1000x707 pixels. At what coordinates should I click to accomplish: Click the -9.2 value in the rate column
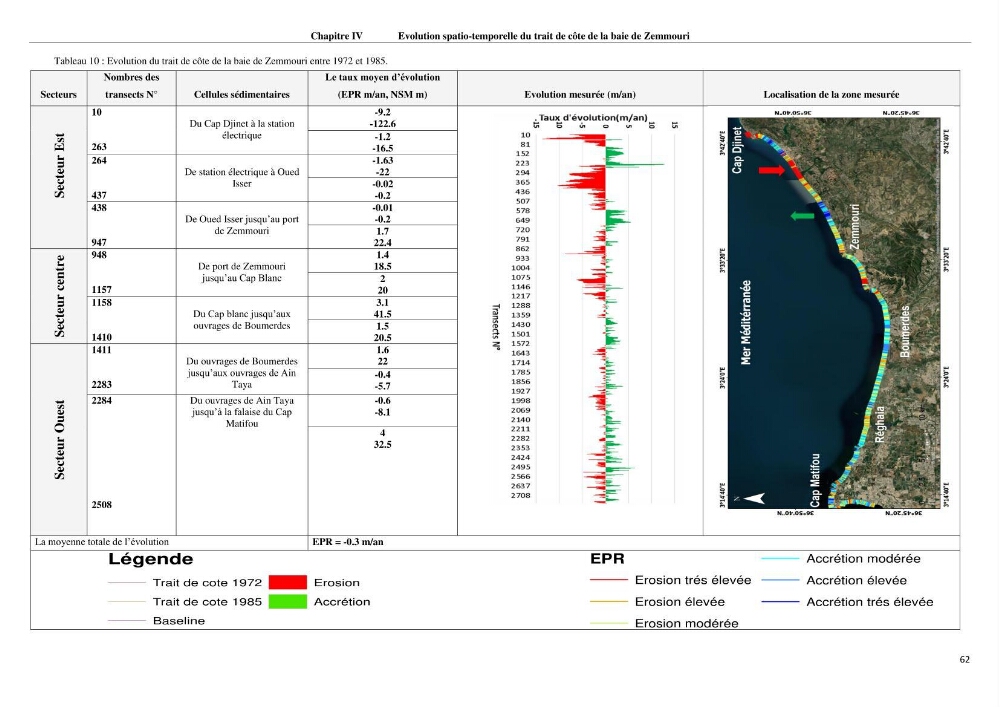coord(383,112)
